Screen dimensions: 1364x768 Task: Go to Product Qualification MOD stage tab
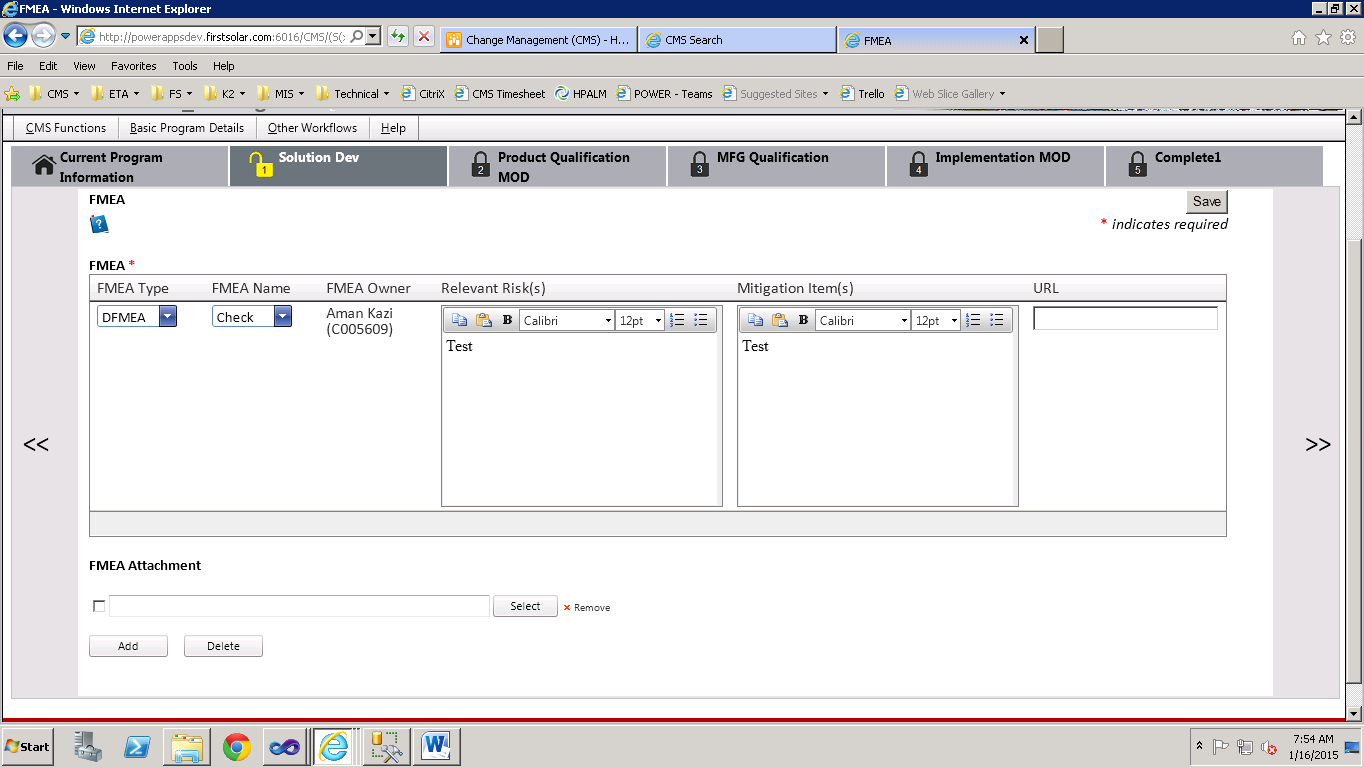coord(557,167)
